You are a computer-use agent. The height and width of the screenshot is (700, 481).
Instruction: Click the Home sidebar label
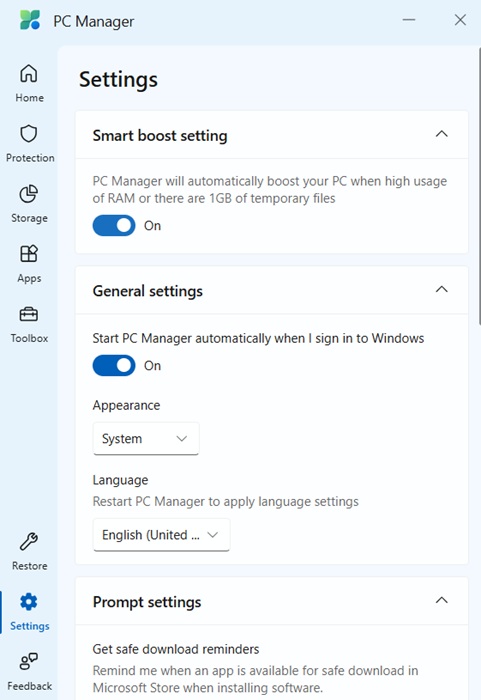29,98
